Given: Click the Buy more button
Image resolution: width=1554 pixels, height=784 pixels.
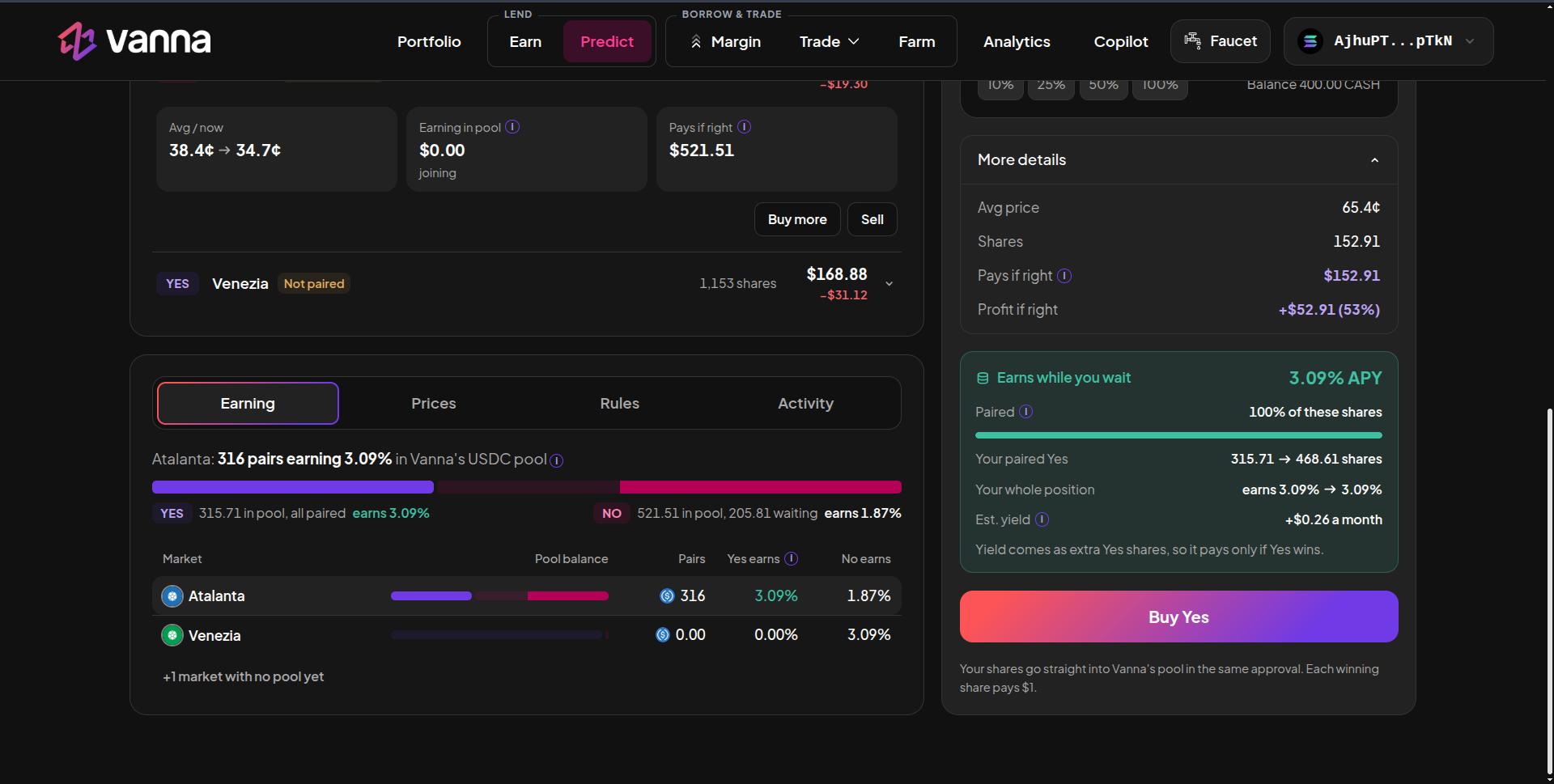Looking at the screenshot, I should click(797, 219).
